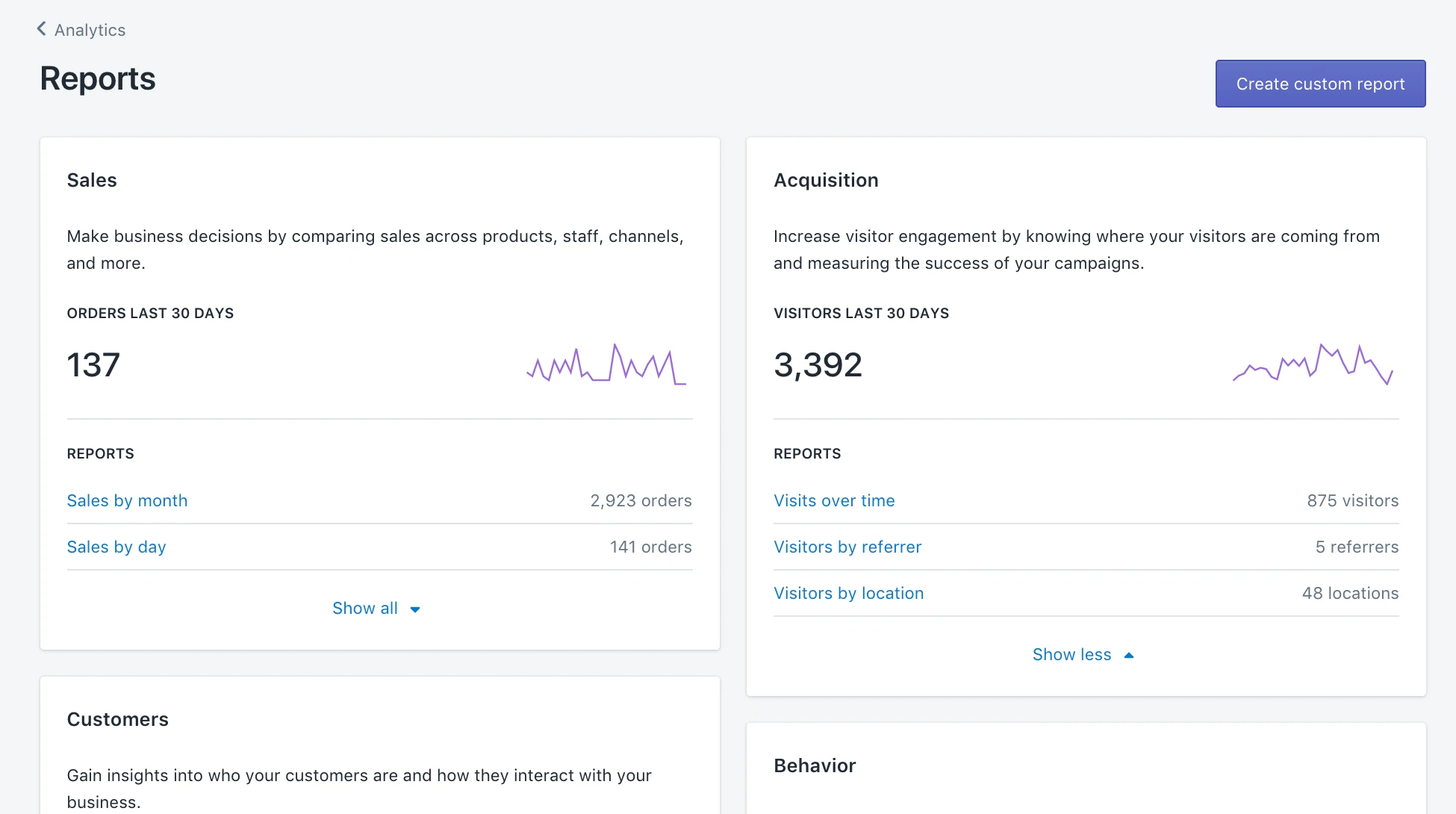The width and height of the screenshot is (1456, 814).
Task: Click the Show less caret icon
Action: 1128,654
